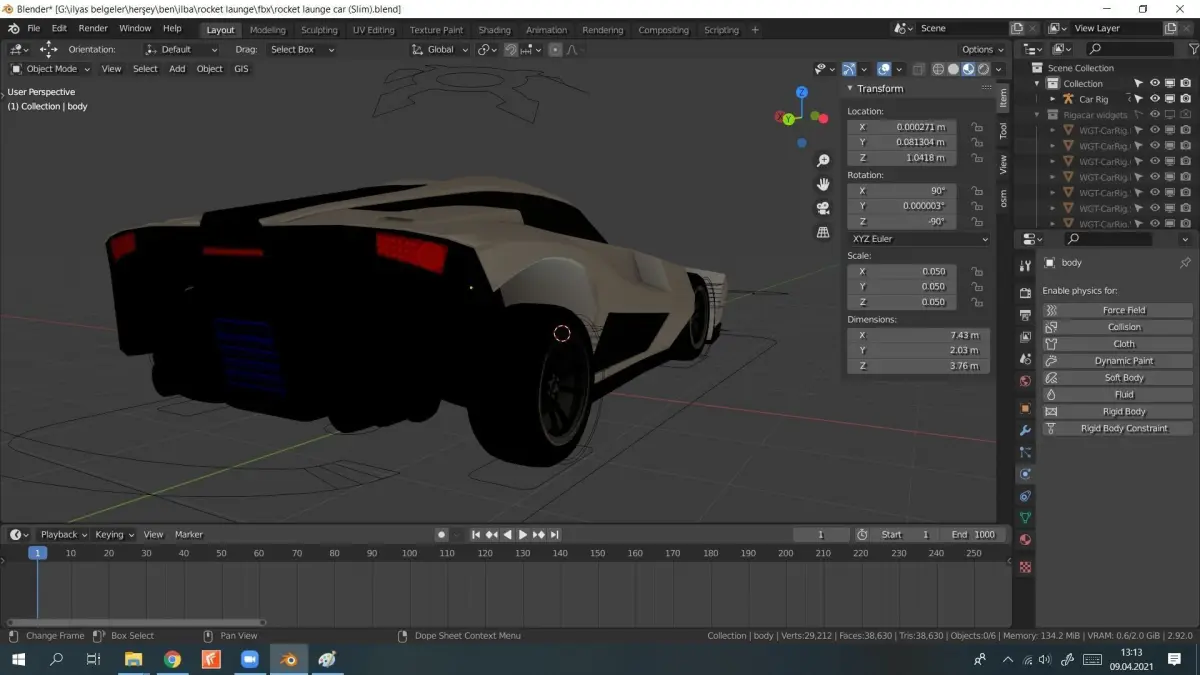Open the Playback dropdown in timeline

(x=63, y=534)
